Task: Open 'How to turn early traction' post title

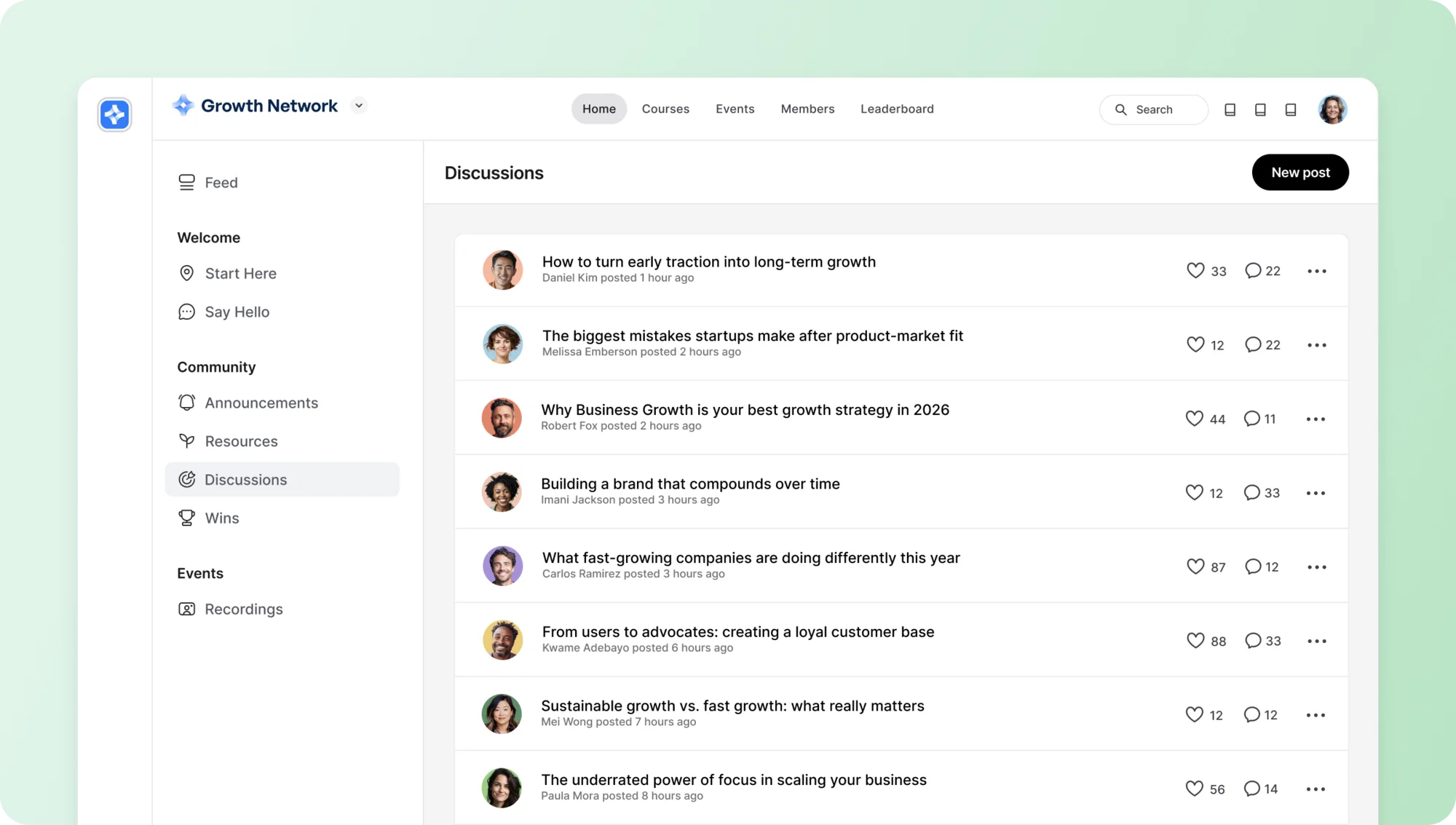Action: point(709,261)
